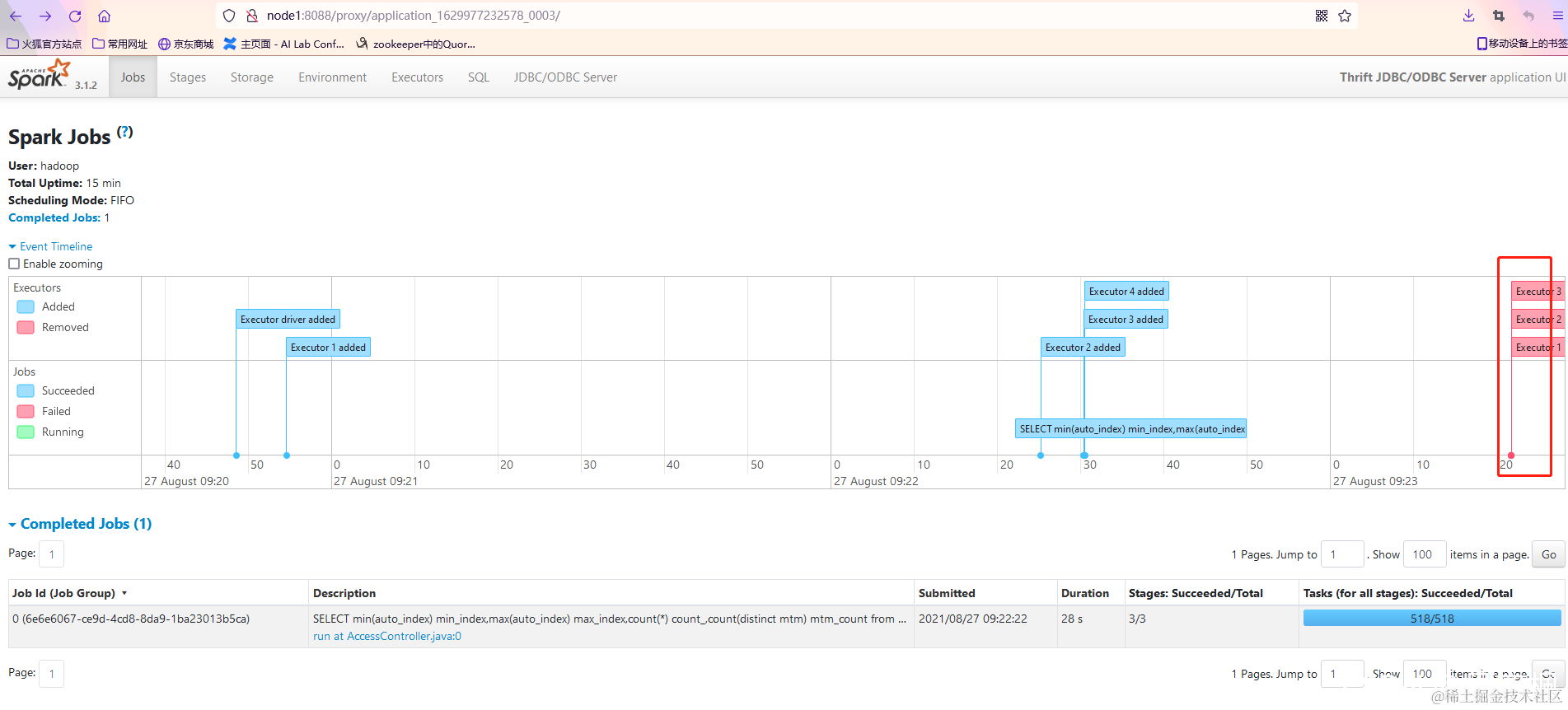Screen dimensions: 1568x710
Task: Click the Apache Spark logo
Action: (x=40, y=75)
